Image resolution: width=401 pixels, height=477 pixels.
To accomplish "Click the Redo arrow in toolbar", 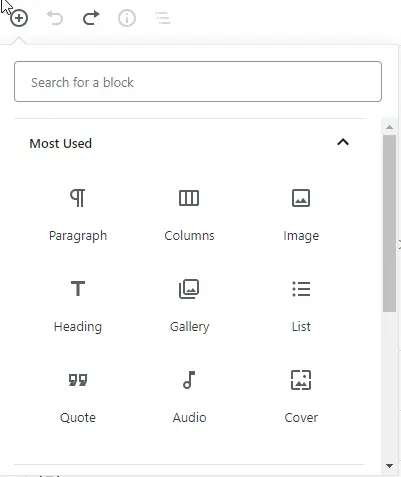I will tap(91, 18).
